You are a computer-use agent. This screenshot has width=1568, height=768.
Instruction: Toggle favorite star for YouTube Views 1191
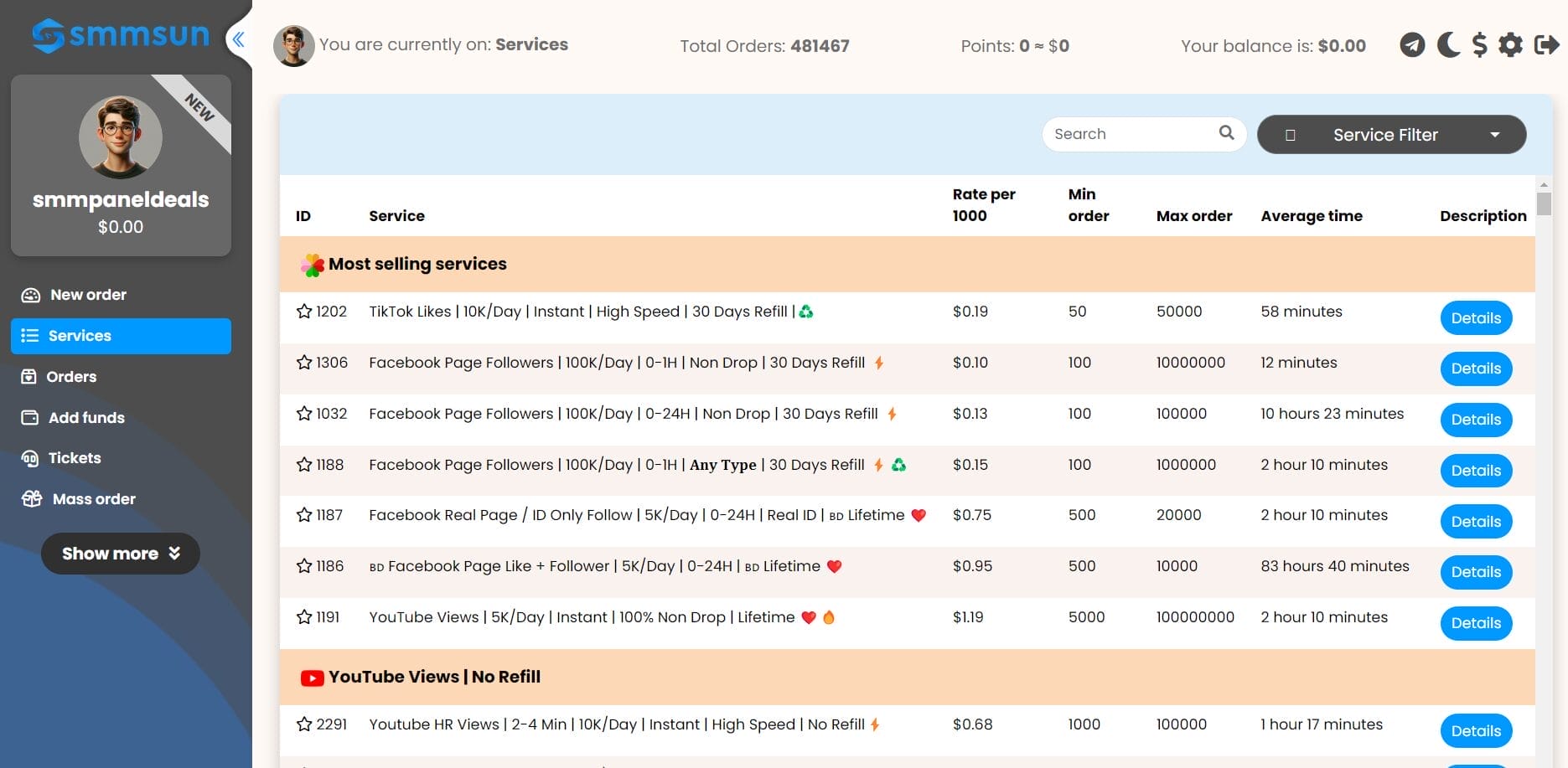click(x=304, y=617)
